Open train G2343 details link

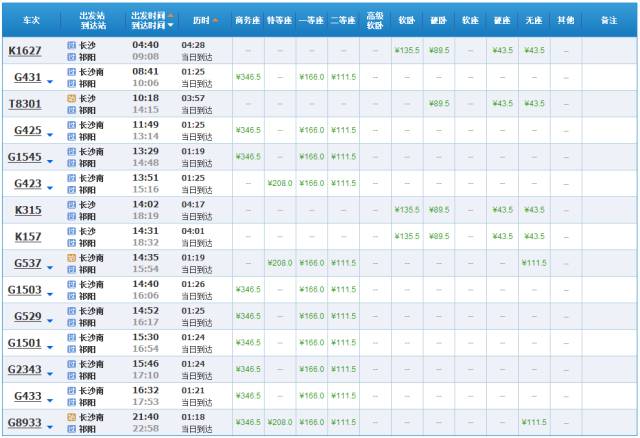[25, 369]
